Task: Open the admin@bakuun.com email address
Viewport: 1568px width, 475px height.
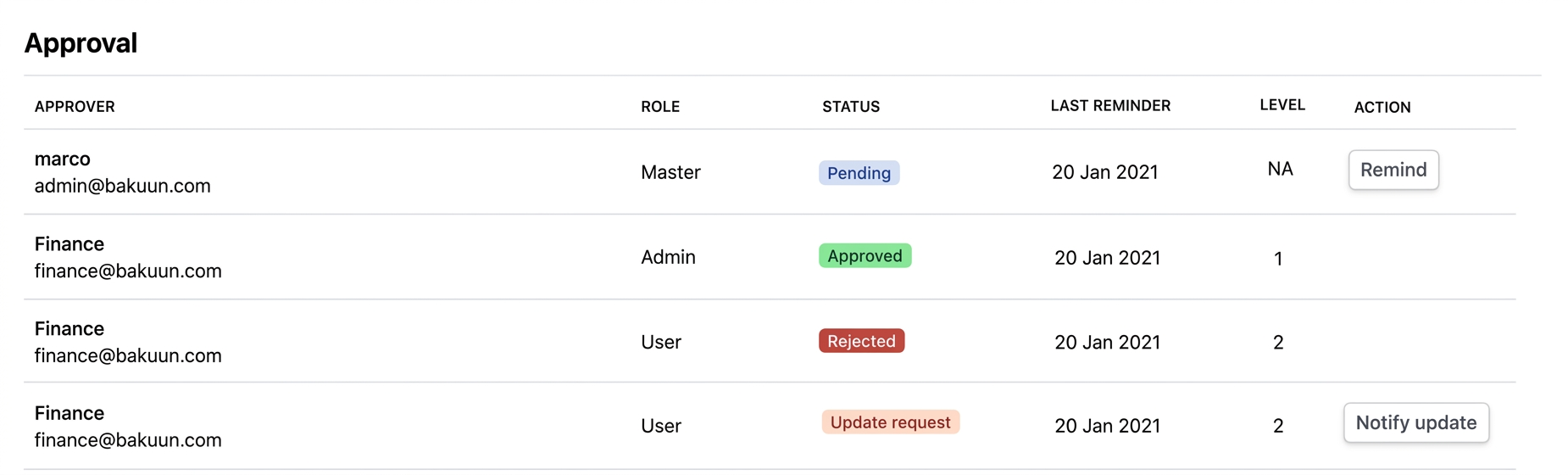Action: (x=122, y=186)
